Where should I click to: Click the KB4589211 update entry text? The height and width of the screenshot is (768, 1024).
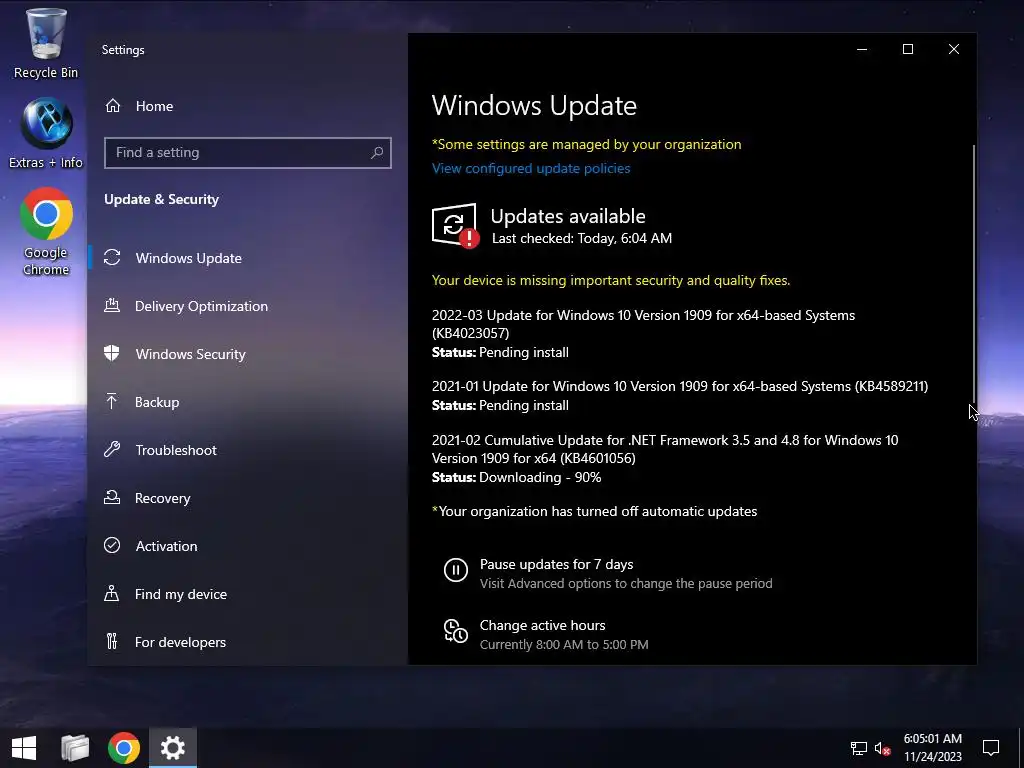pos(680,386)
